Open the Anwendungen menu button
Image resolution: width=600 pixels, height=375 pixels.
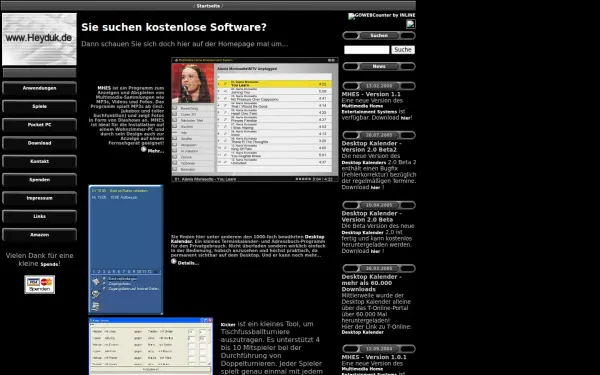[39, 88]
